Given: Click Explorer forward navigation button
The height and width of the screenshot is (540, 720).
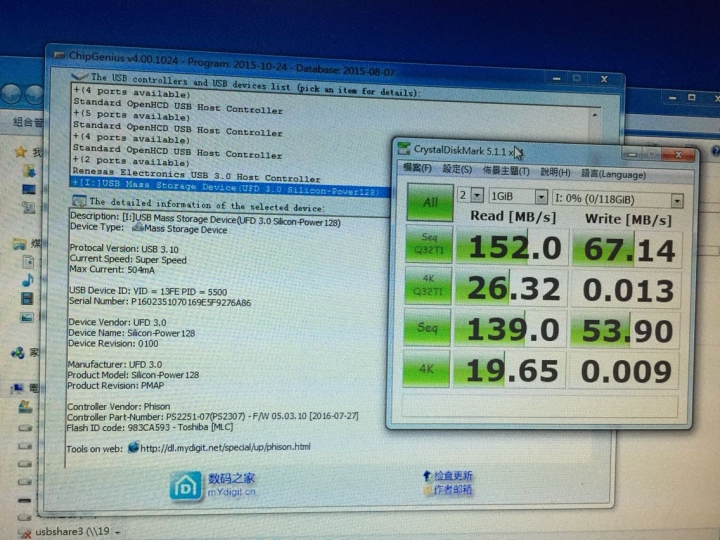Looking at the screenshot, I should click(35, 95).
